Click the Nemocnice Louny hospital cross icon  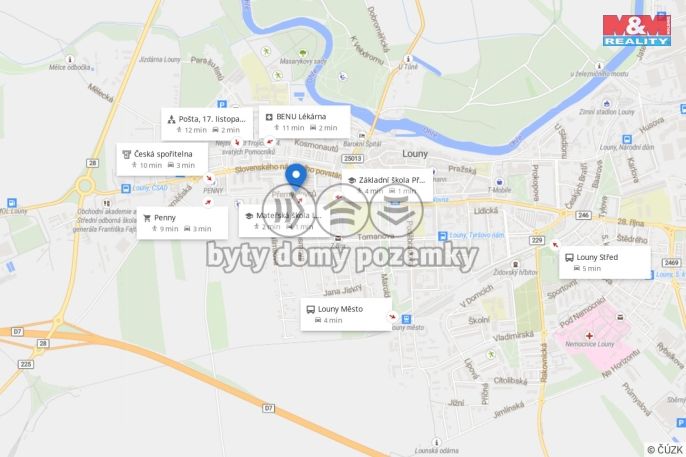(589, 335)
